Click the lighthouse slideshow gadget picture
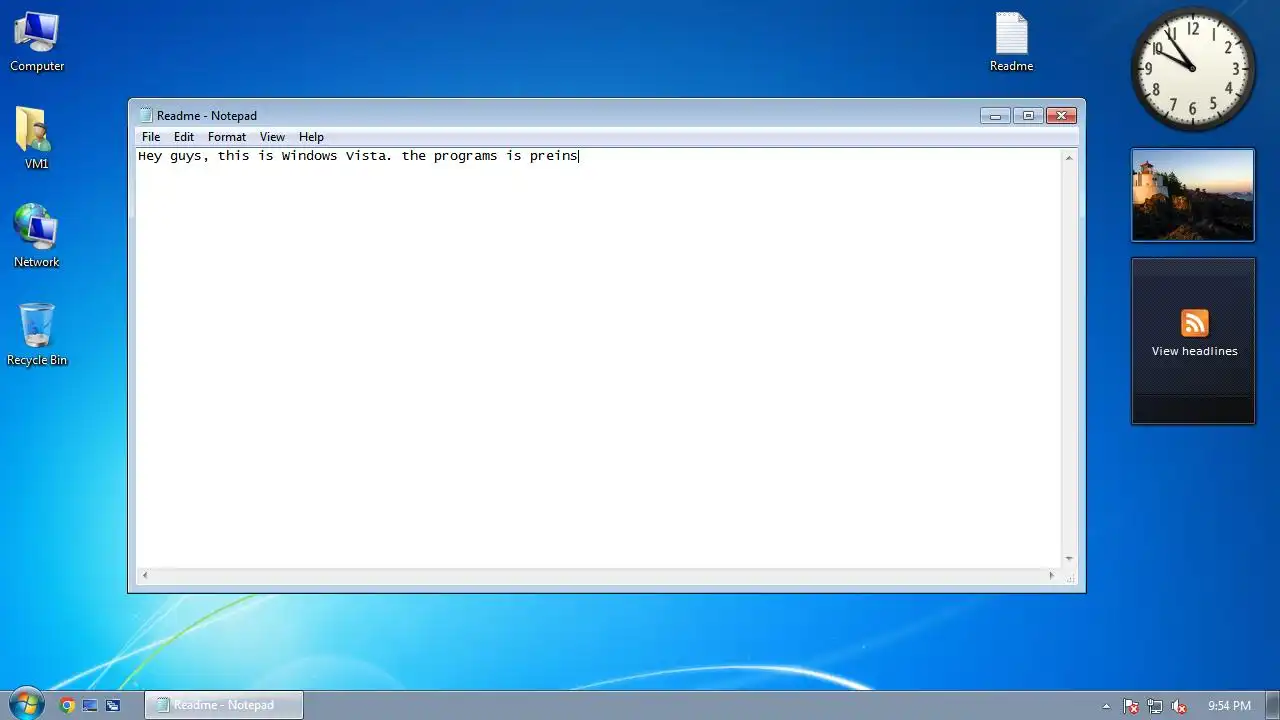 click(1192, 195)
